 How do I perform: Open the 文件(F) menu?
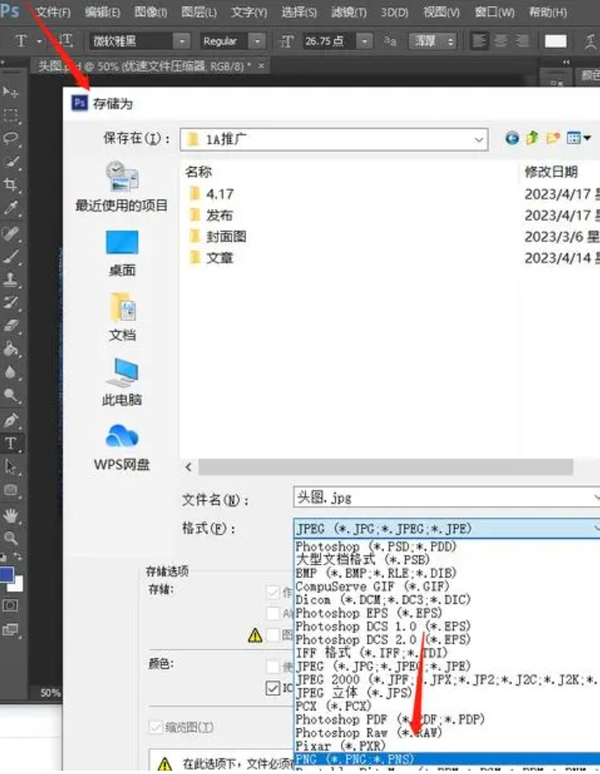[x=53, y=12]
